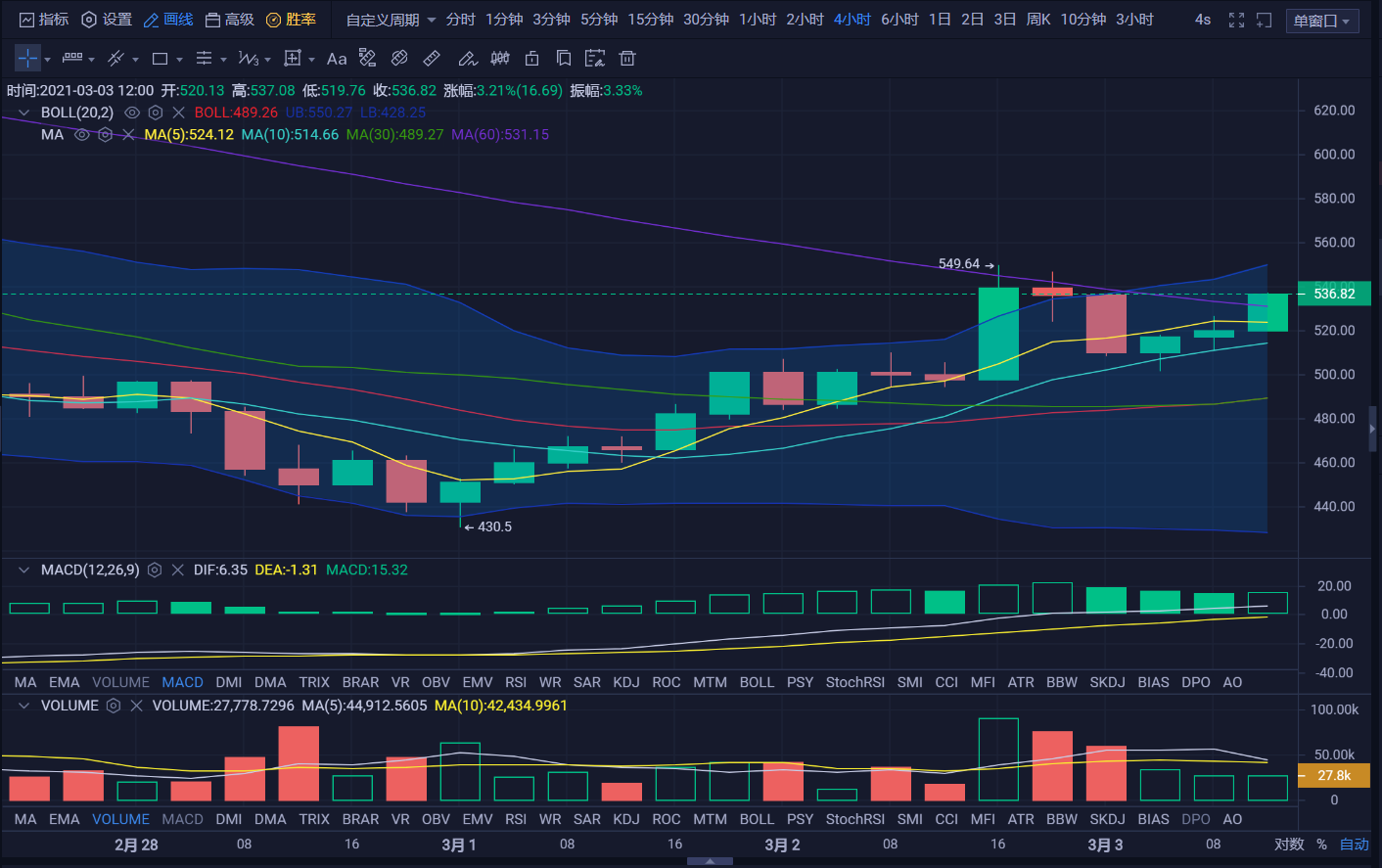Select the crosshair cursor tool
Screen dimensions: 1382x868
(x=27, y=59)
